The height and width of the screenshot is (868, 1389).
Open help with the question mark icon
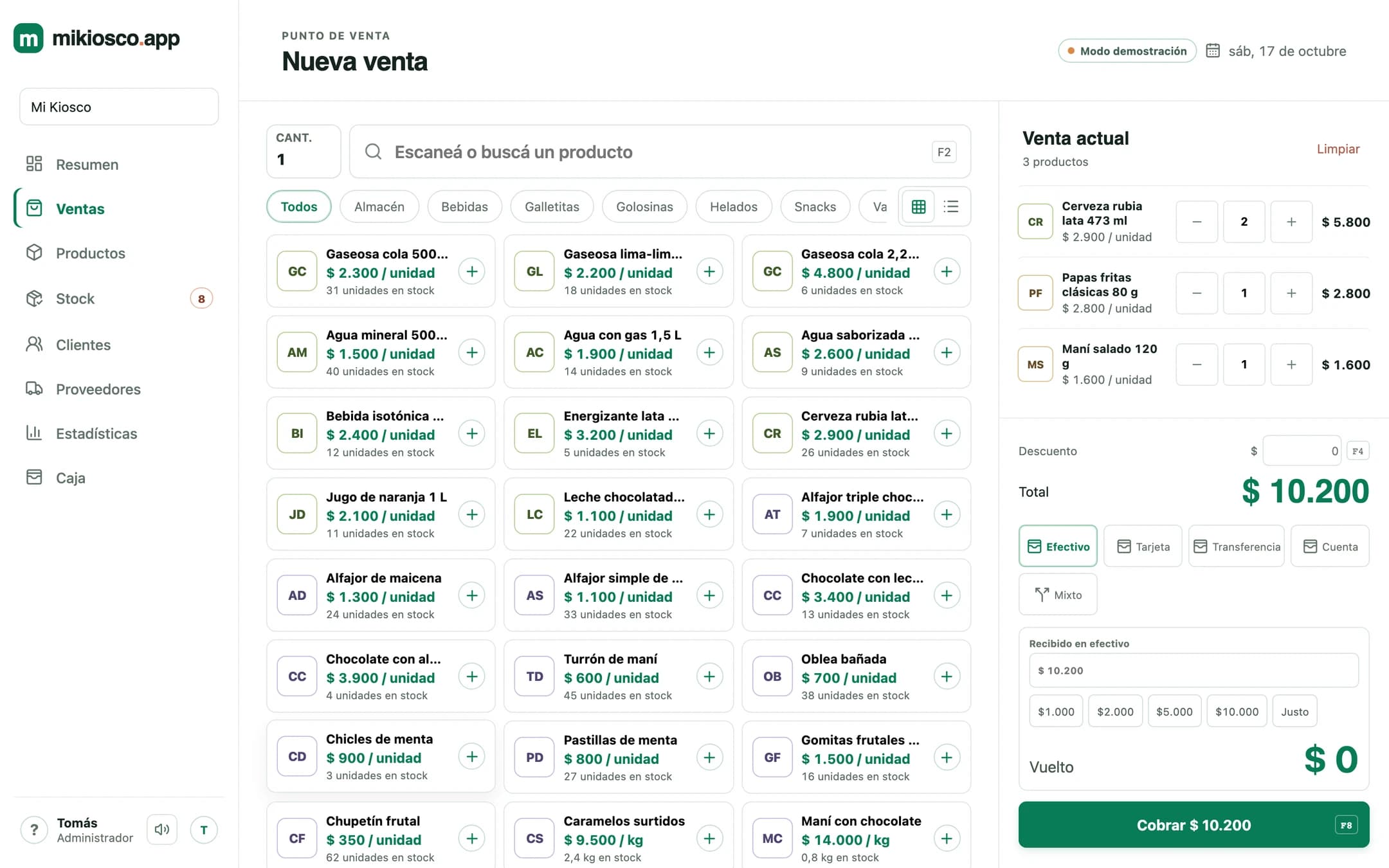pyautogui.click(x=34, y=829)
